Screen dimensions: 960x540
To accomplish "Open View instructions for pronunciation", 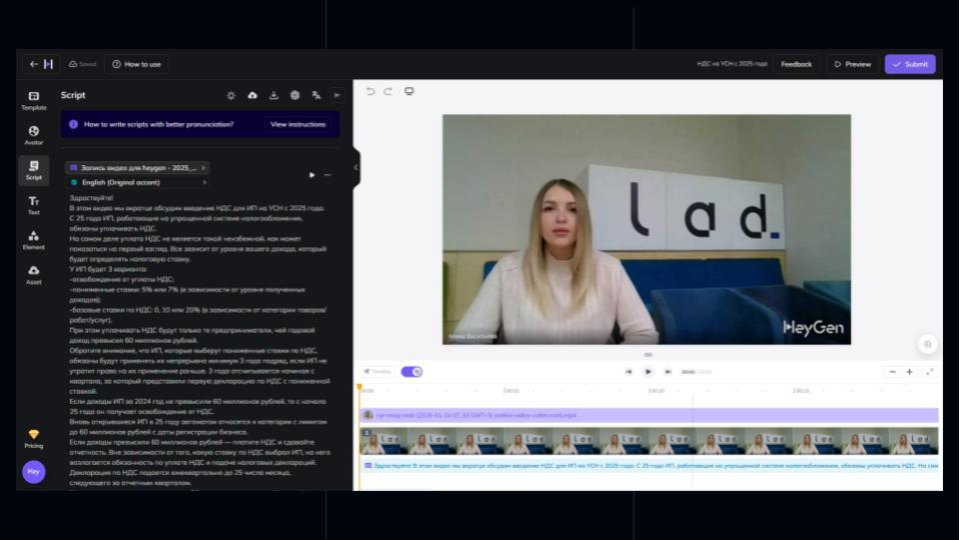I will click(x=298, y=124).
